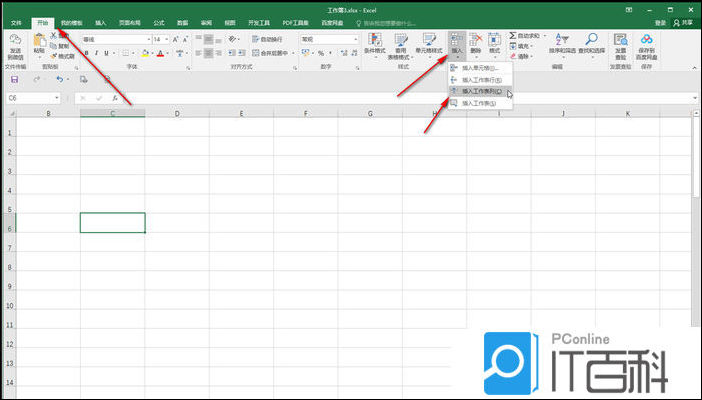Select 插入单元格 in the dropdown menu
Viewport: 702px width, 400px height.
point(480,68)
